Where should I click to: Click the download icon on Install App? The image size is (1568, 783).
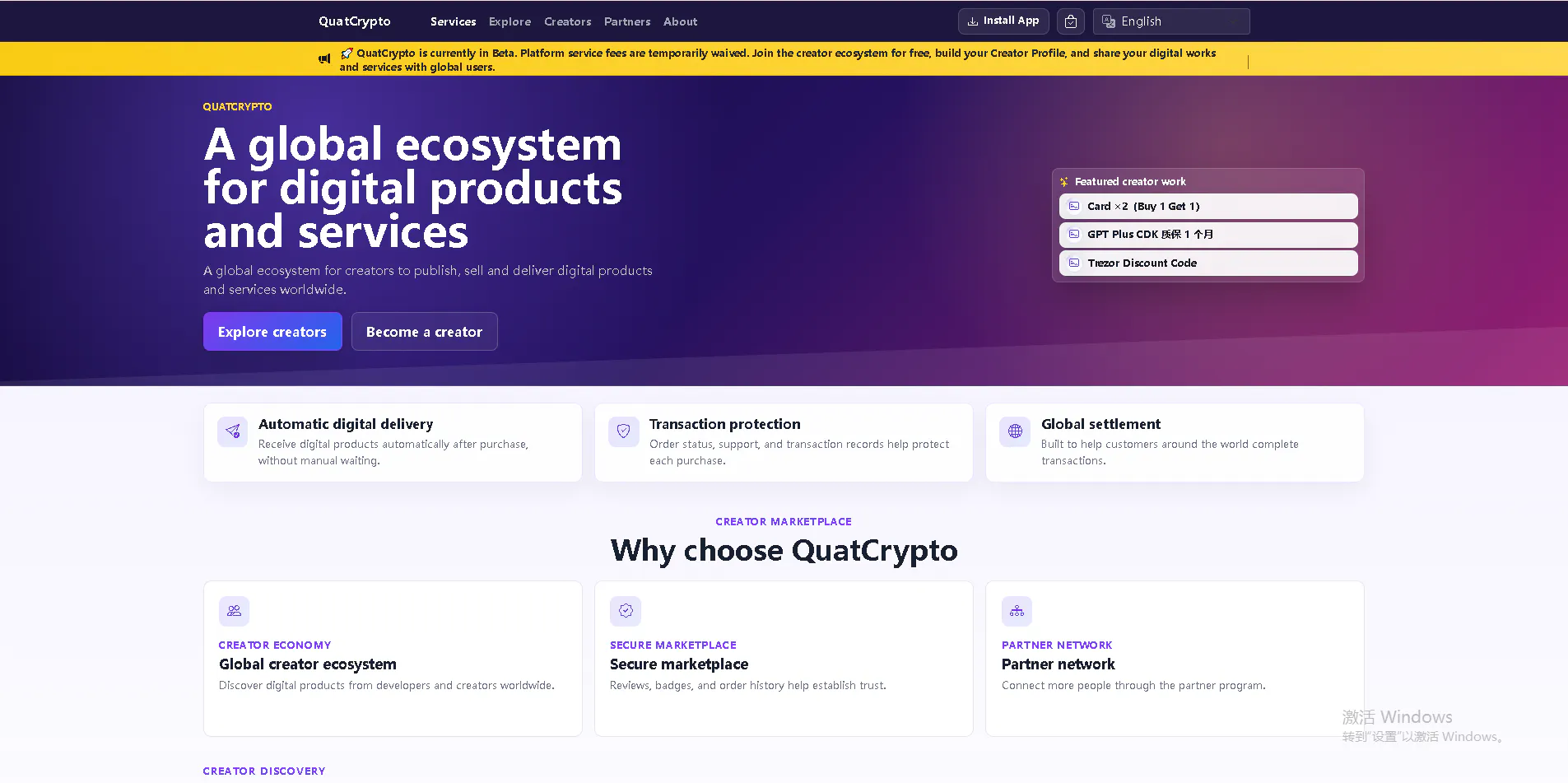click(x=973, y=21)
